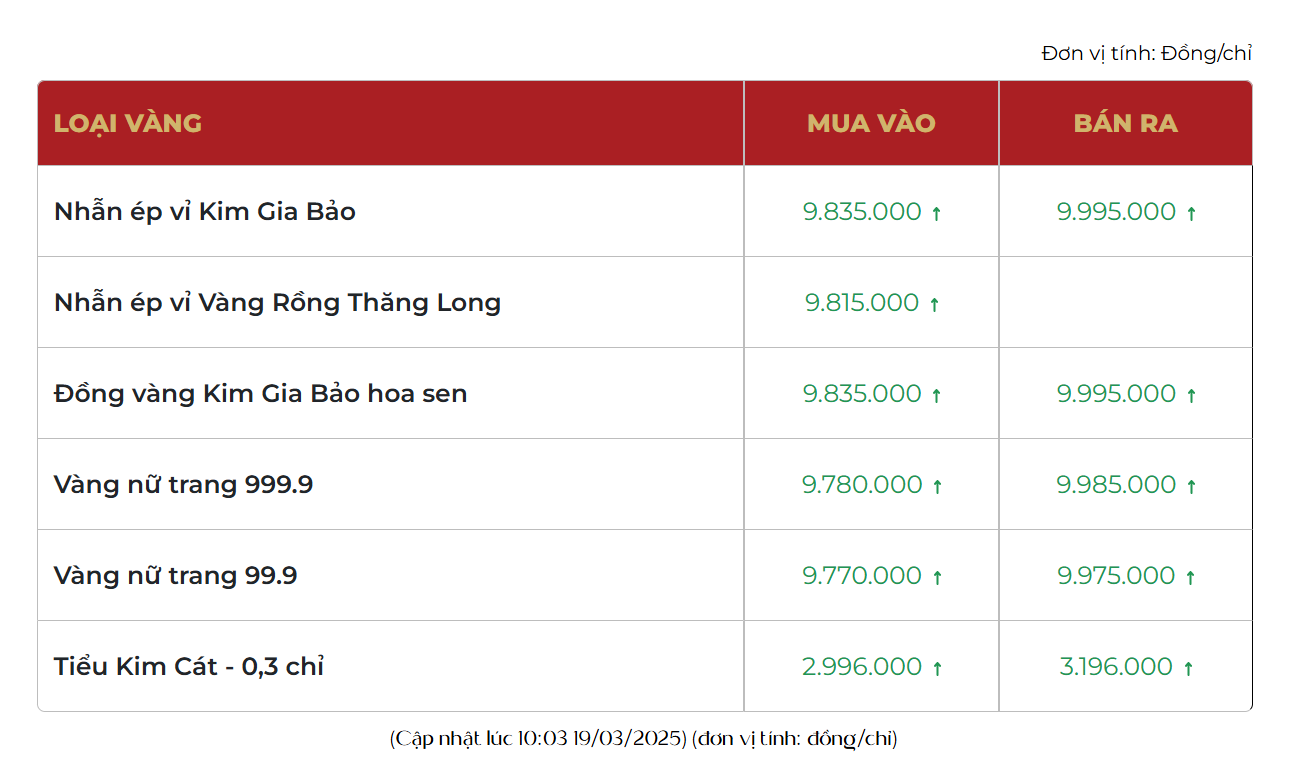The height and width of the screenshot is (763, 1300).
Task: Click the 9.985.000 sell price value
Action: coord(1116,485)
